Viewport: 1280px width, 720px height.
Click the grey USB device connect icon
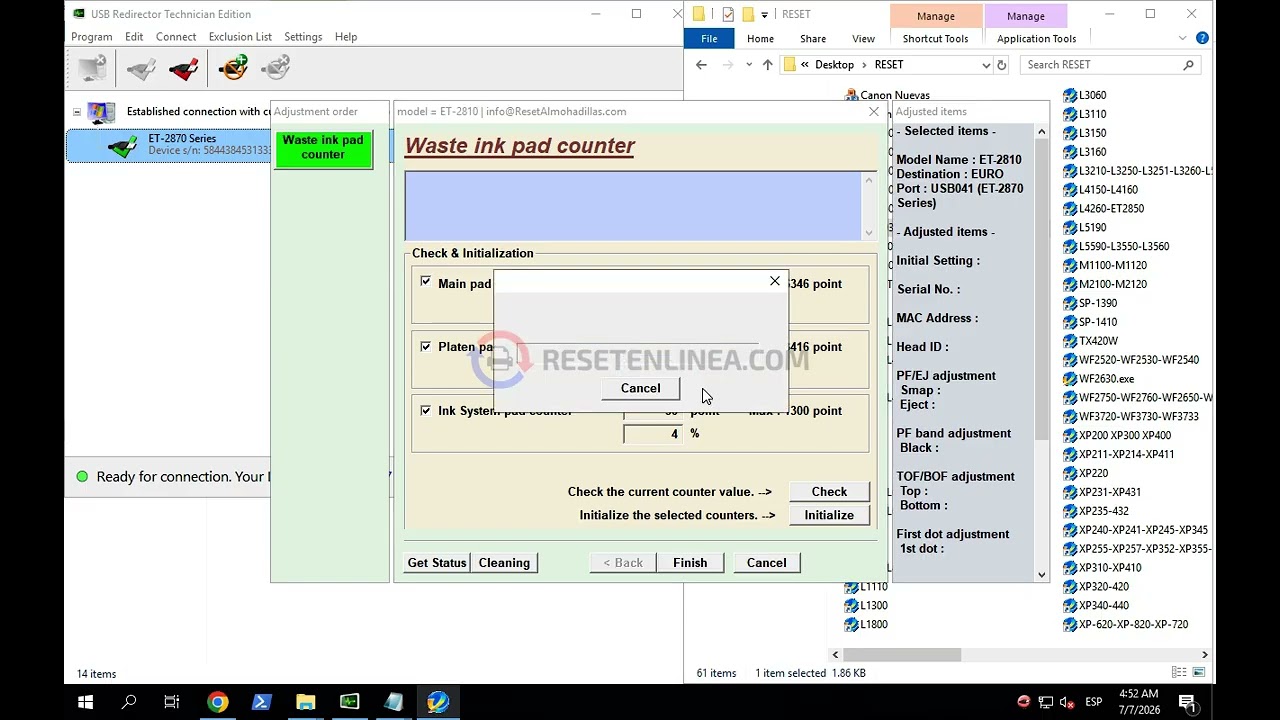click(x=141, y=68)
